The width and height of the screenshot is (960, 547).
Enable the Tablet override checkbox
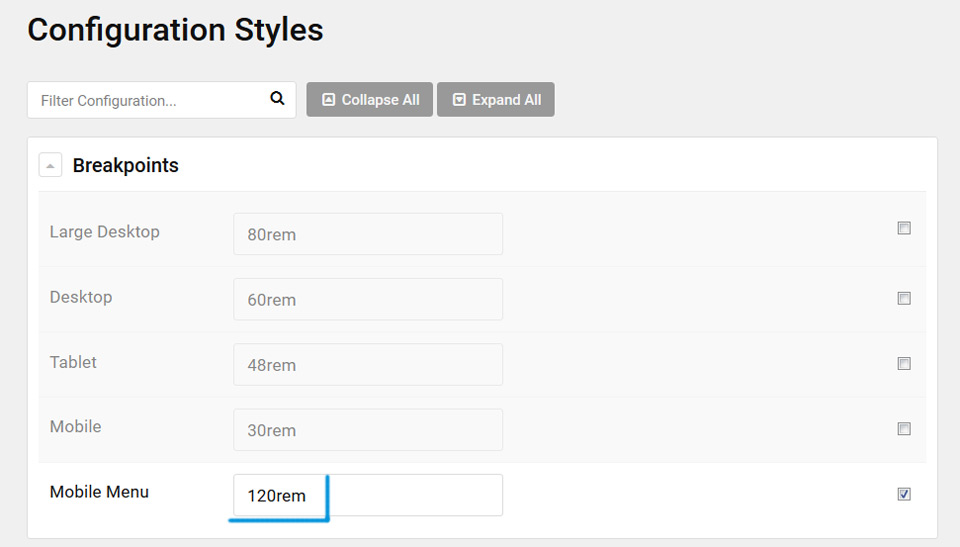(904, 363)
